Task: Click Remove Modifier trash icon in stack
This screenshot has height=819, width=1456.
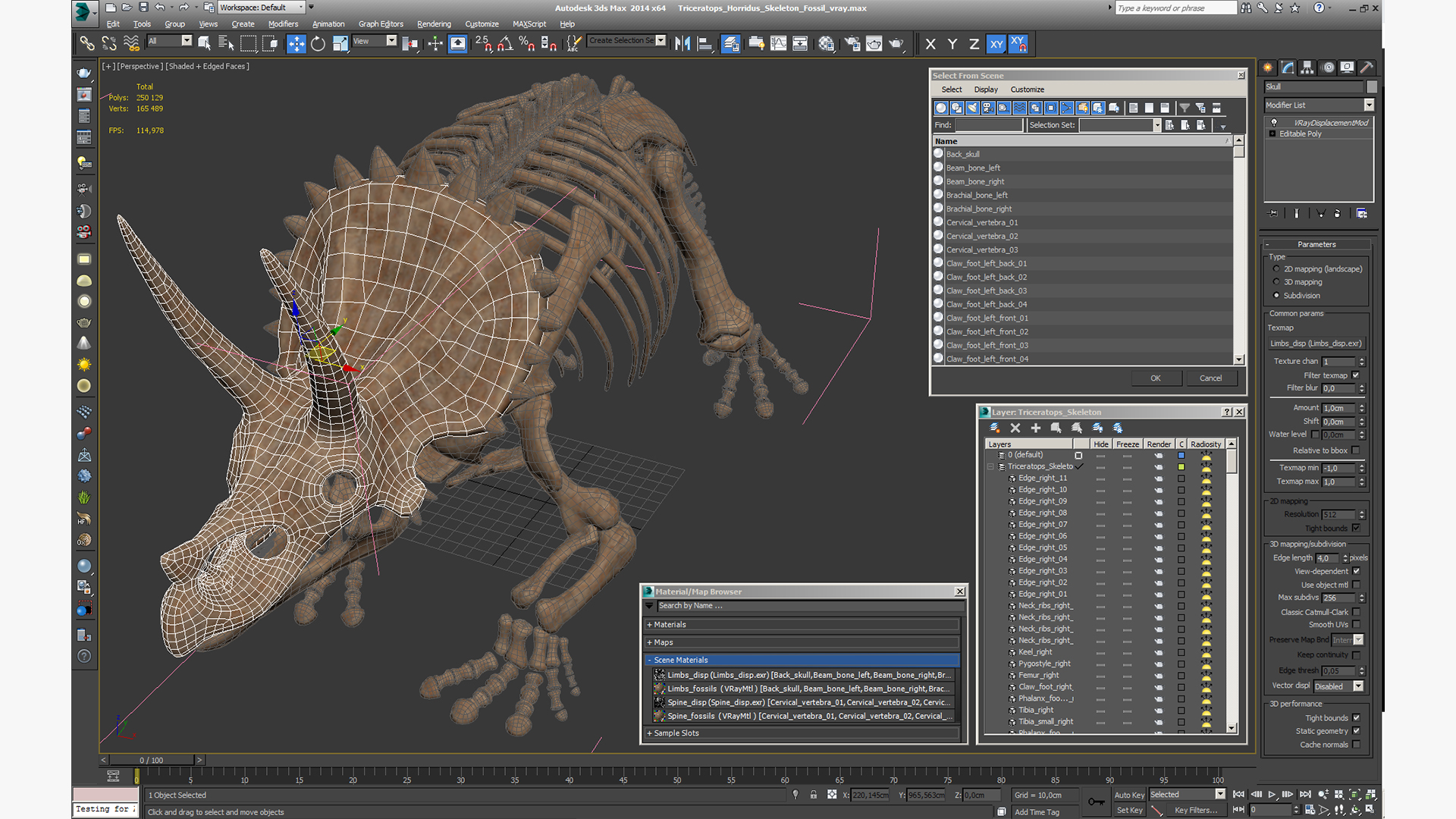Action: point(1337,214)
